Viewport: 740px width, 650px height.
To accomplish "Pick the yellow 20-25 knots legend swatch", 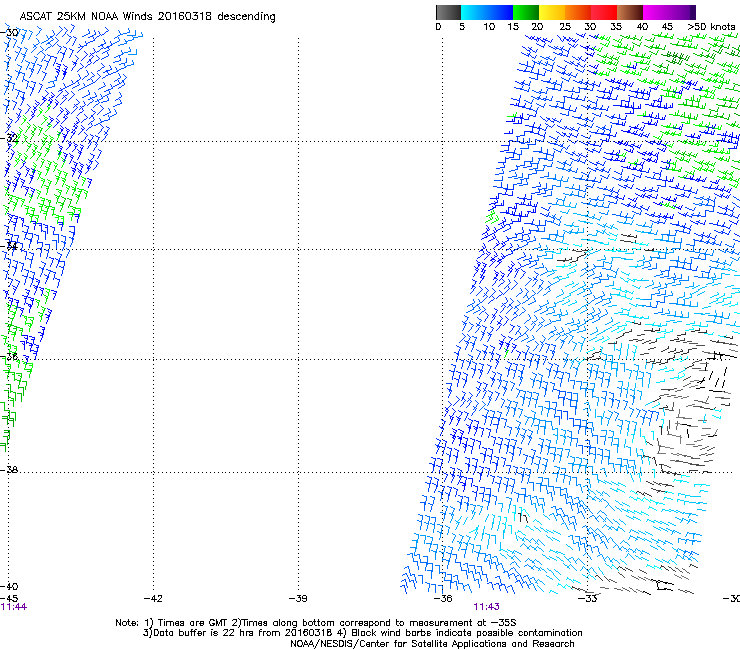I will click(552, 12).
